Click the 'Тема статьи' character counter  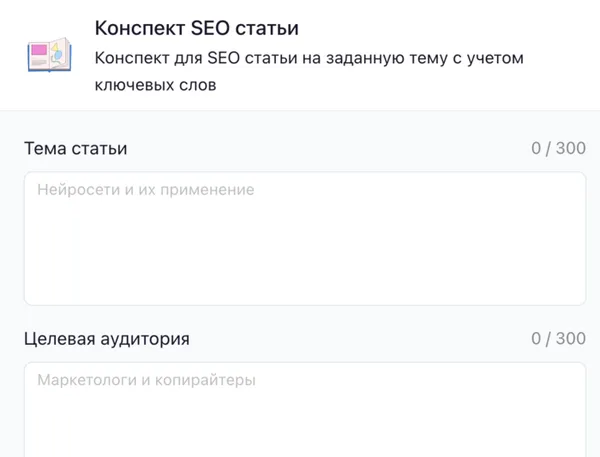point(558,149)
